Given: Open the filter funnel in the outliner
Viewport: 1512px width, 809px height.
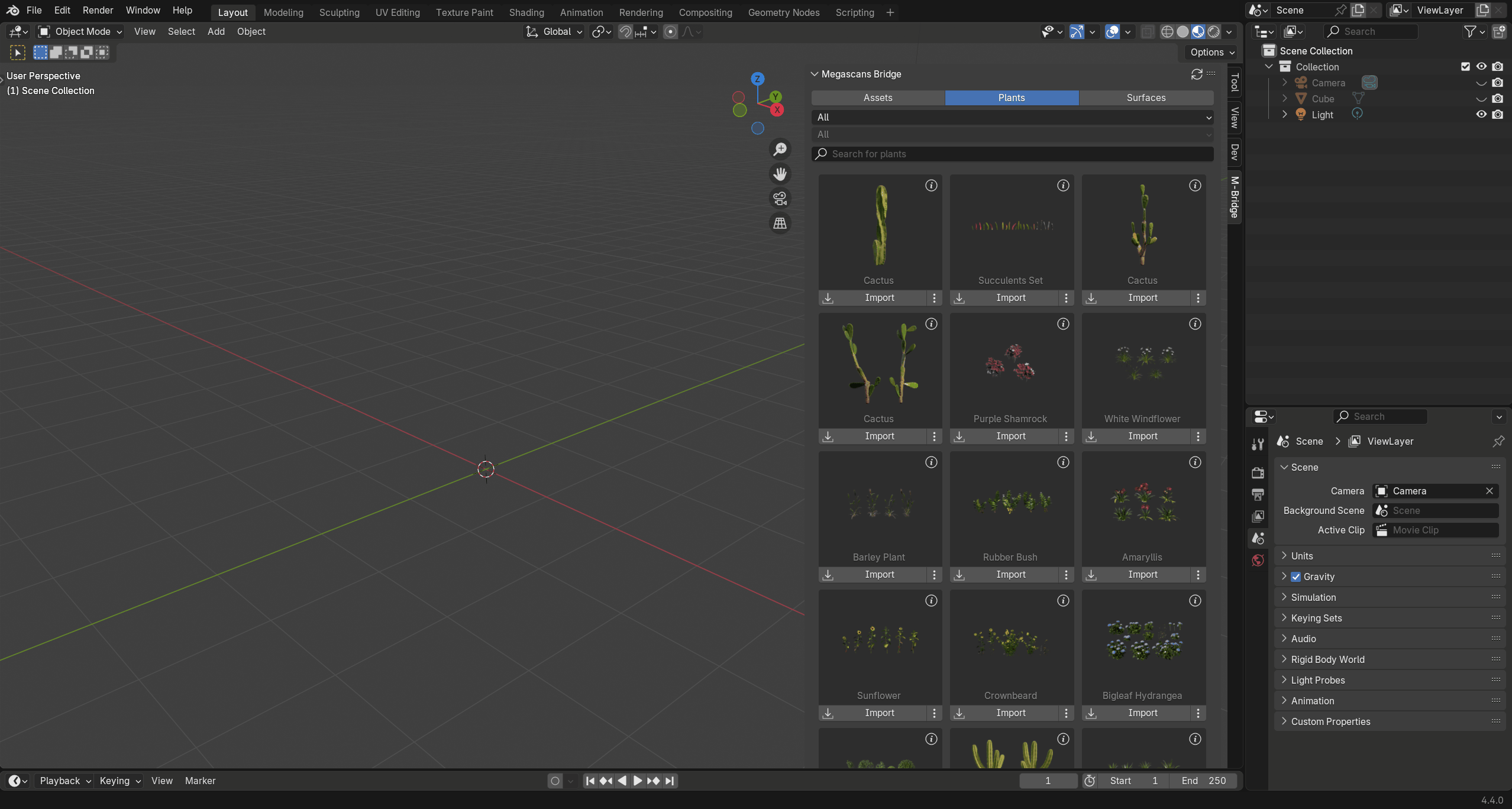Looking at the screenshot, I should point(1469,32).
